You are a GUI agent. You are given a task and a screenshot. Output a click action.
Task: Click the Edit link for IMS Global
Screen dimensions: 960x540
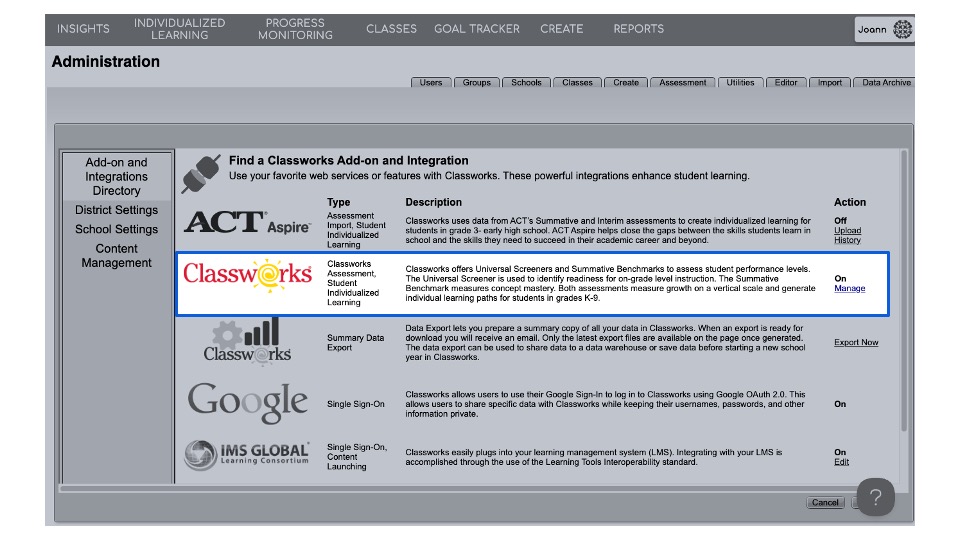tap(841, 462)
